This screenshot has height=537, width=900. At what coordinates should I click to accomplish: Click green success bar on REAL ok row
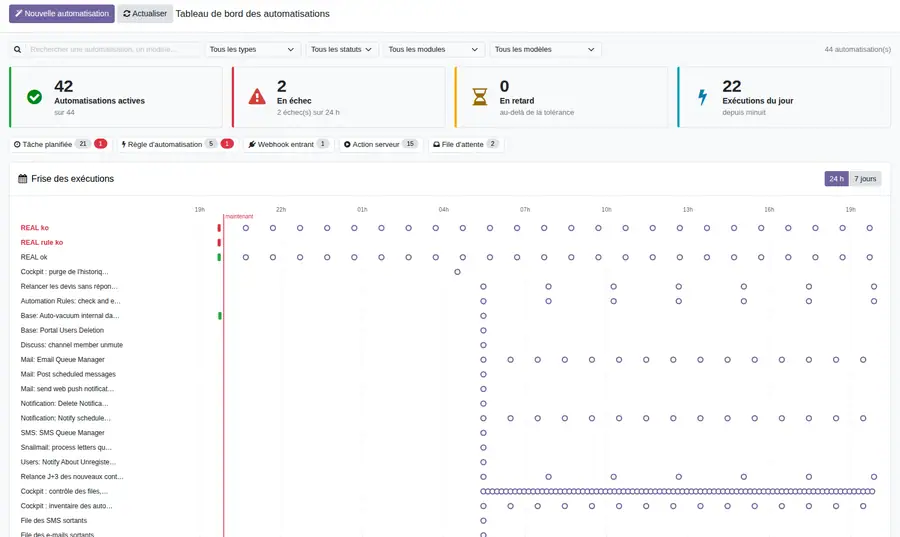[219, 258]
